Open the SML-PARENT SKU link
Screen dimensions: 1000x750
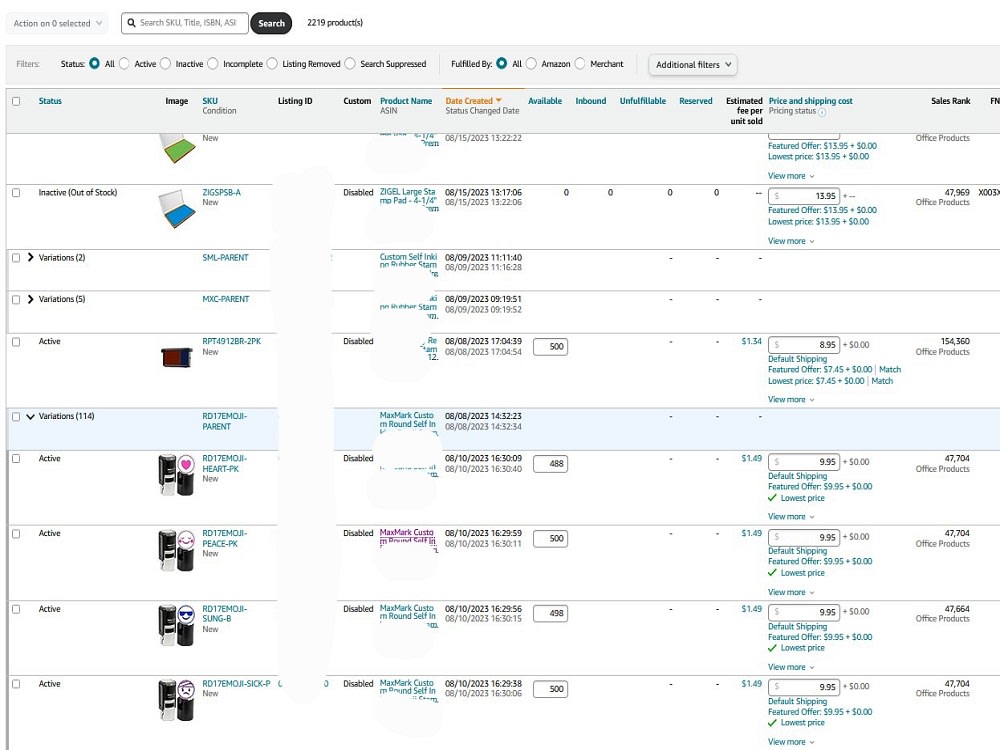tap(225, 258)
